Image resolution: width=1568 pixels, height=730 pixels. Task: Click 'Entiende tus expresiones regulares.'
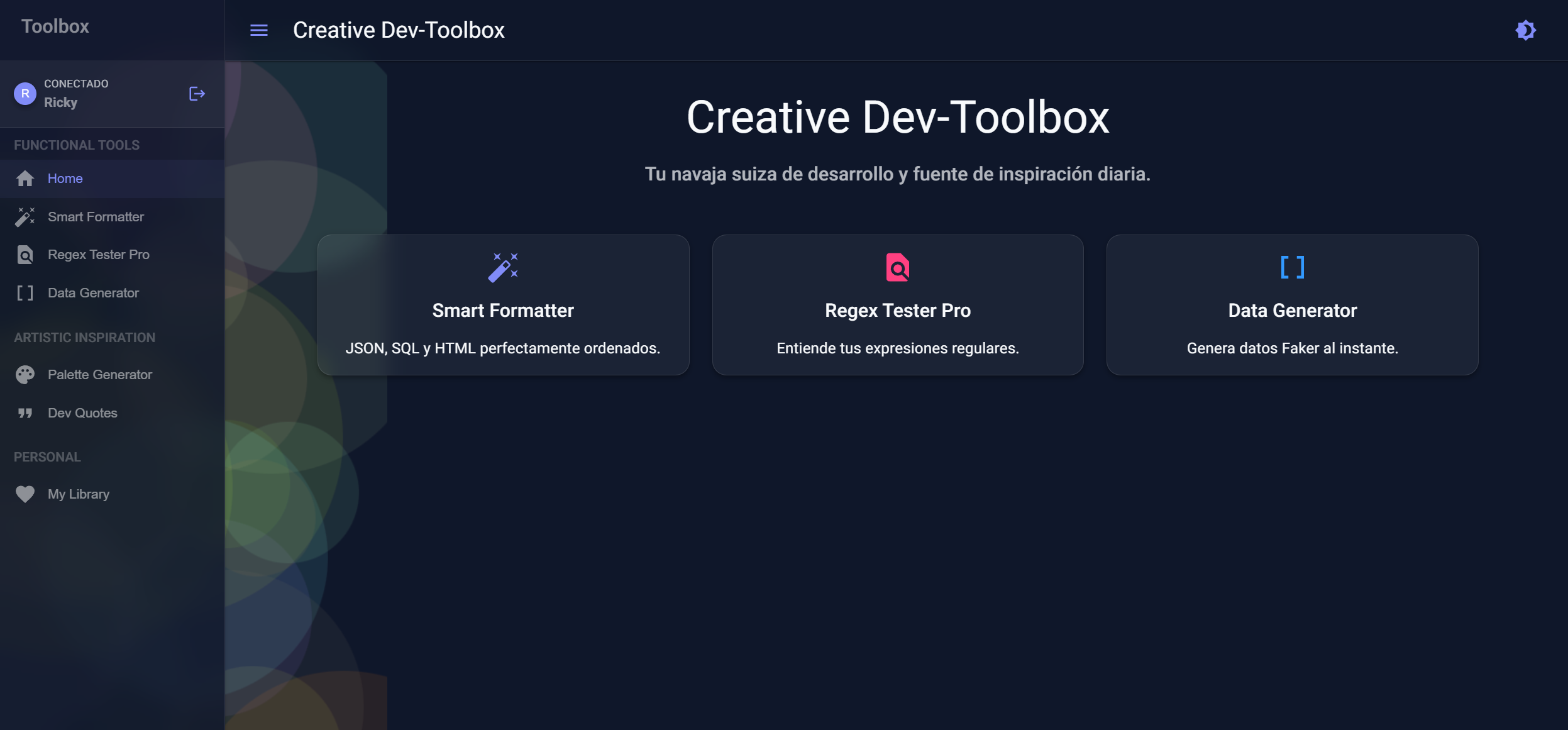[897, 348]
